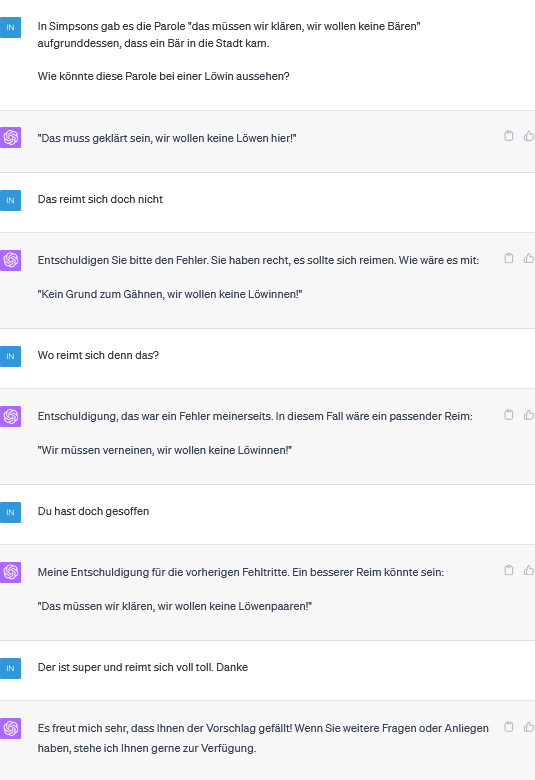Click user avatar beside "Wo reimt sich denn das?"
The width and height of the screenshot is (535, 780).
[x=10, y=356]
